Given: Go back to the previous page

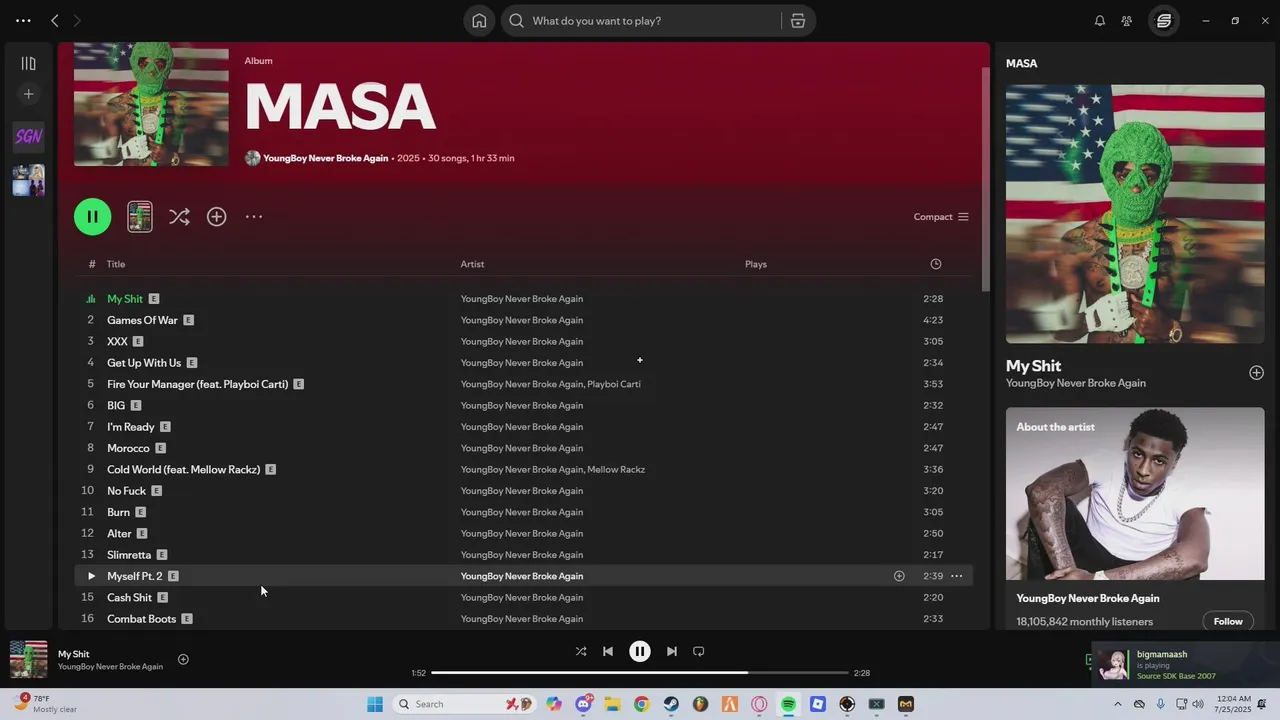Looking at the screenshot, I should click(55, 20).
